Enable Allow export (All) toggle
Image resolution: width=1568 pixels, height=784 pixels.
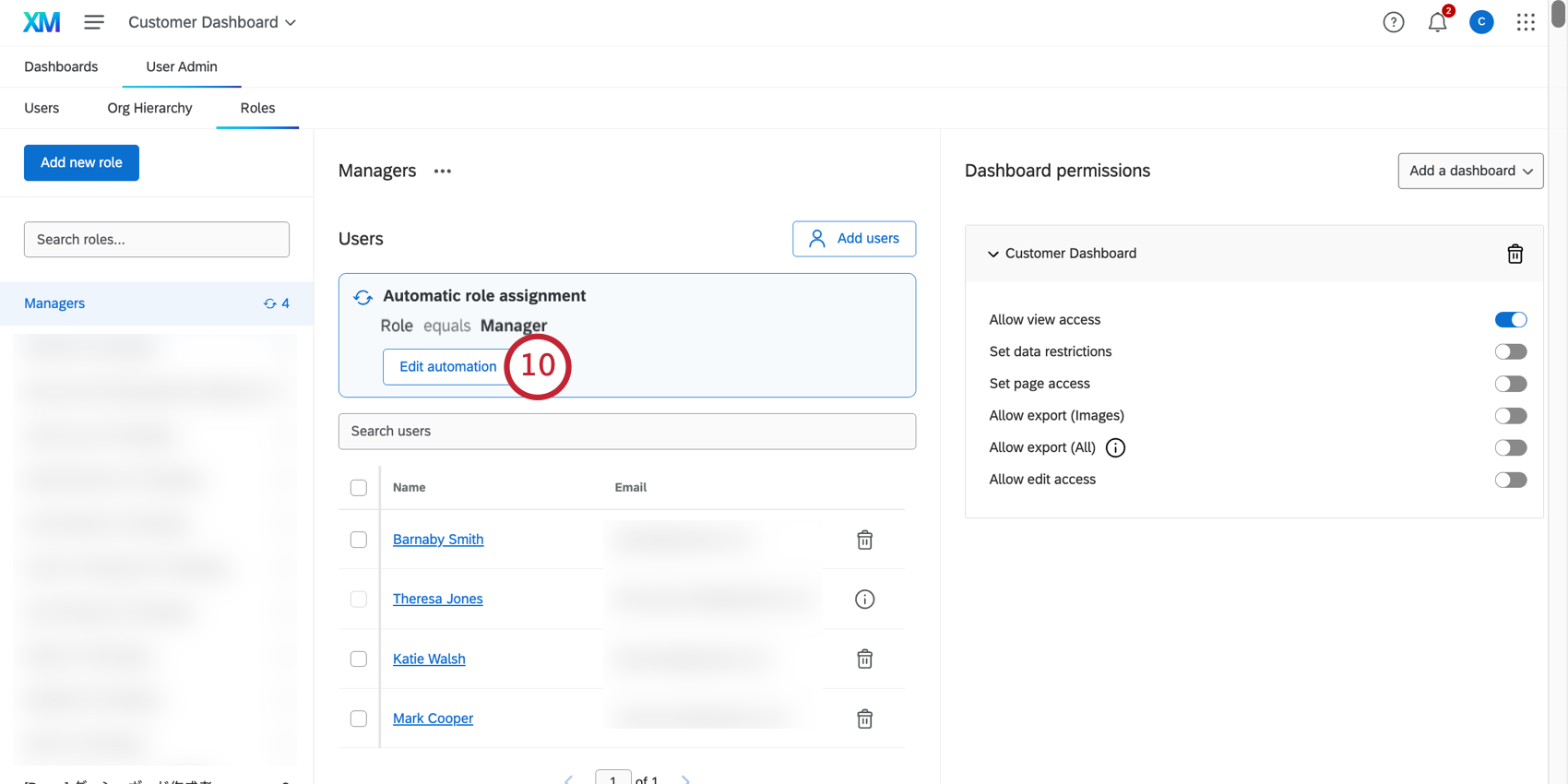1511,447
